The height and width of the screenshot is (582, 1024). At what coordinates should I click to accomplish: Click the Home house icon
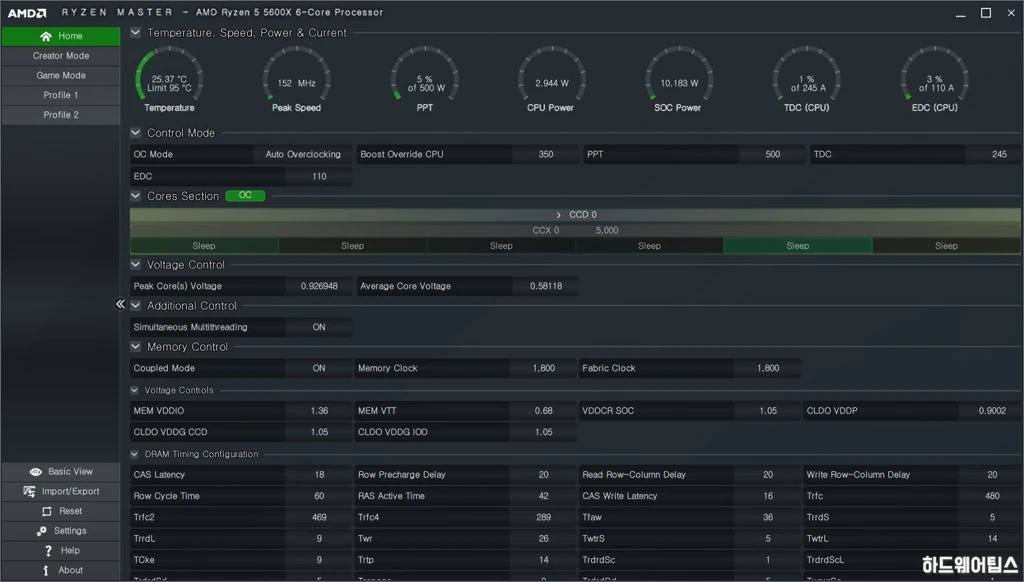(46, 36)
